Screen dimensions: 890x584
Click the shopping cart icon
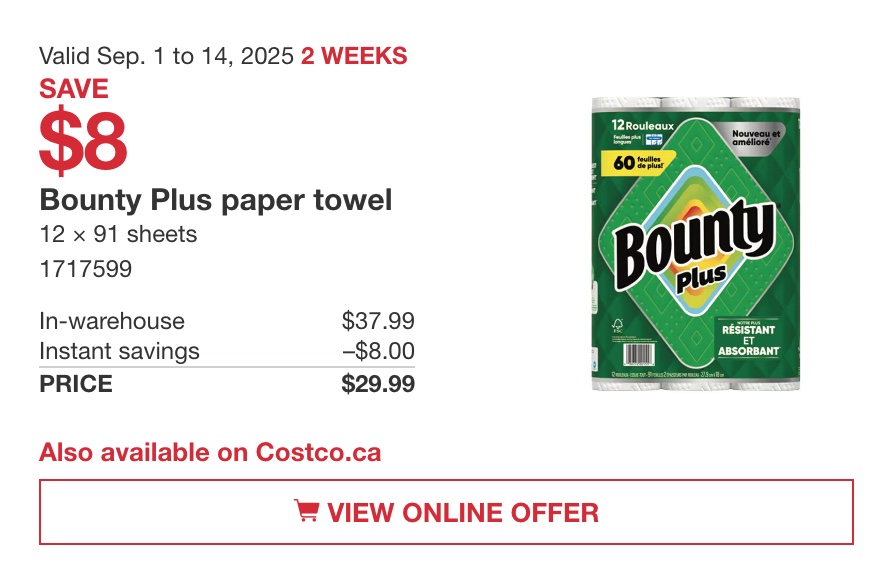[307, 510]
